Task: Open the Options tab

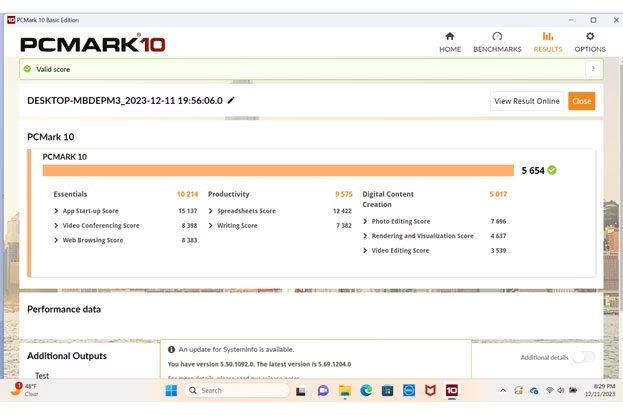Action: (x=590, y=42)
